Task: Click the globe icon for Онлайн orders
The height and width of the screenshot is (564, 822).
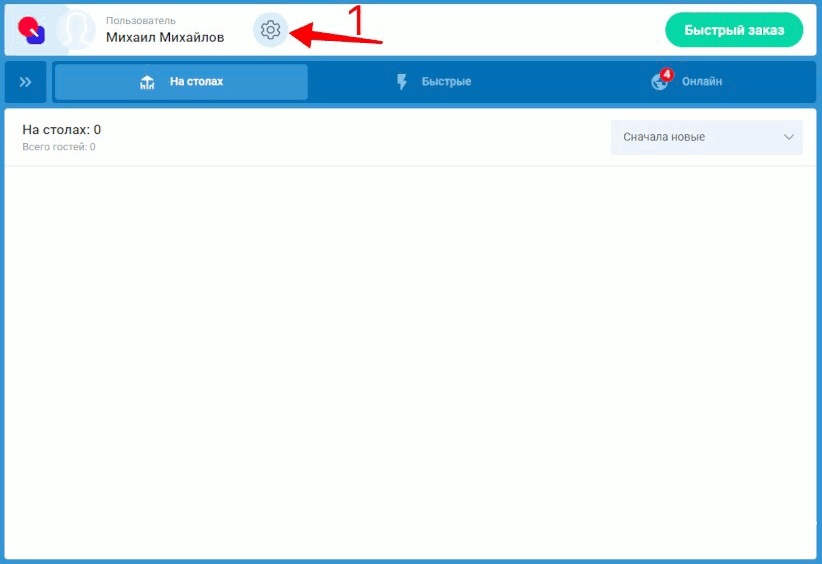Action: (x=659, y=82)
